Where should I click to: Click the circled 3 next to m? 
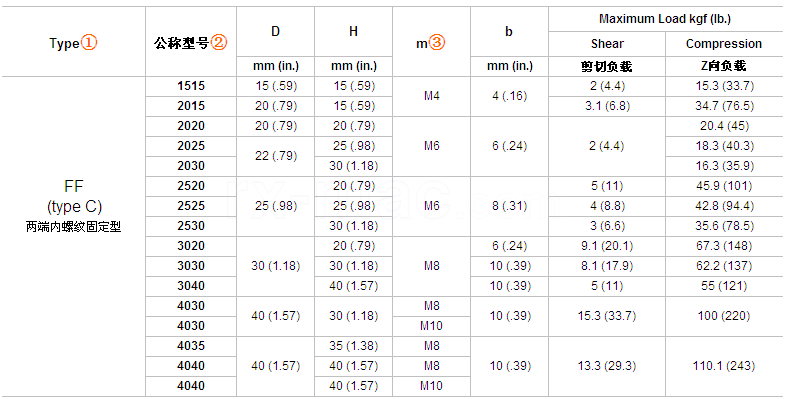point(437,44)
